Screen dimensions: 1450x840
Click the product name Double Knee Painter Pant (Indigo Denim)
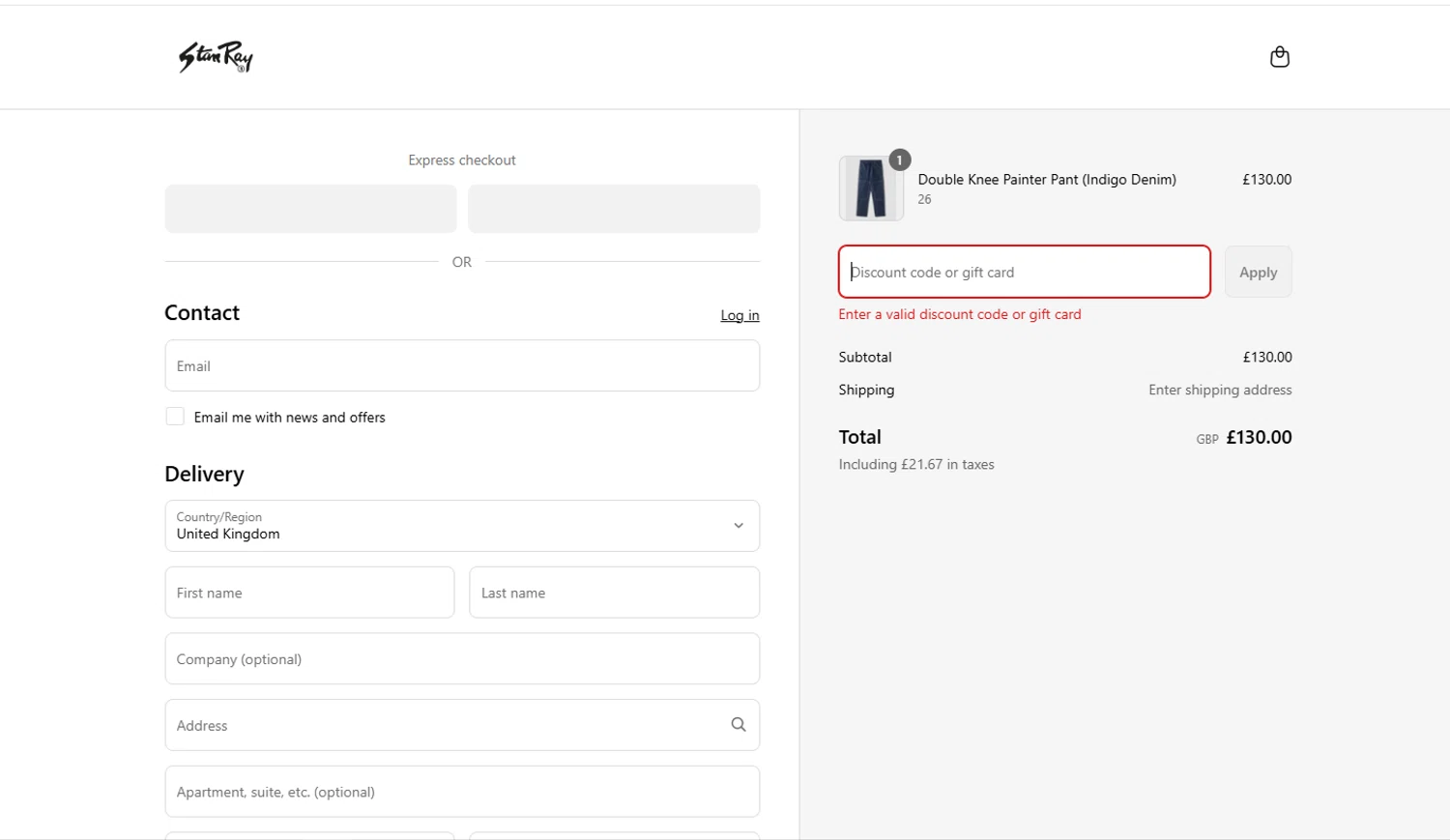pos(1047,180)
